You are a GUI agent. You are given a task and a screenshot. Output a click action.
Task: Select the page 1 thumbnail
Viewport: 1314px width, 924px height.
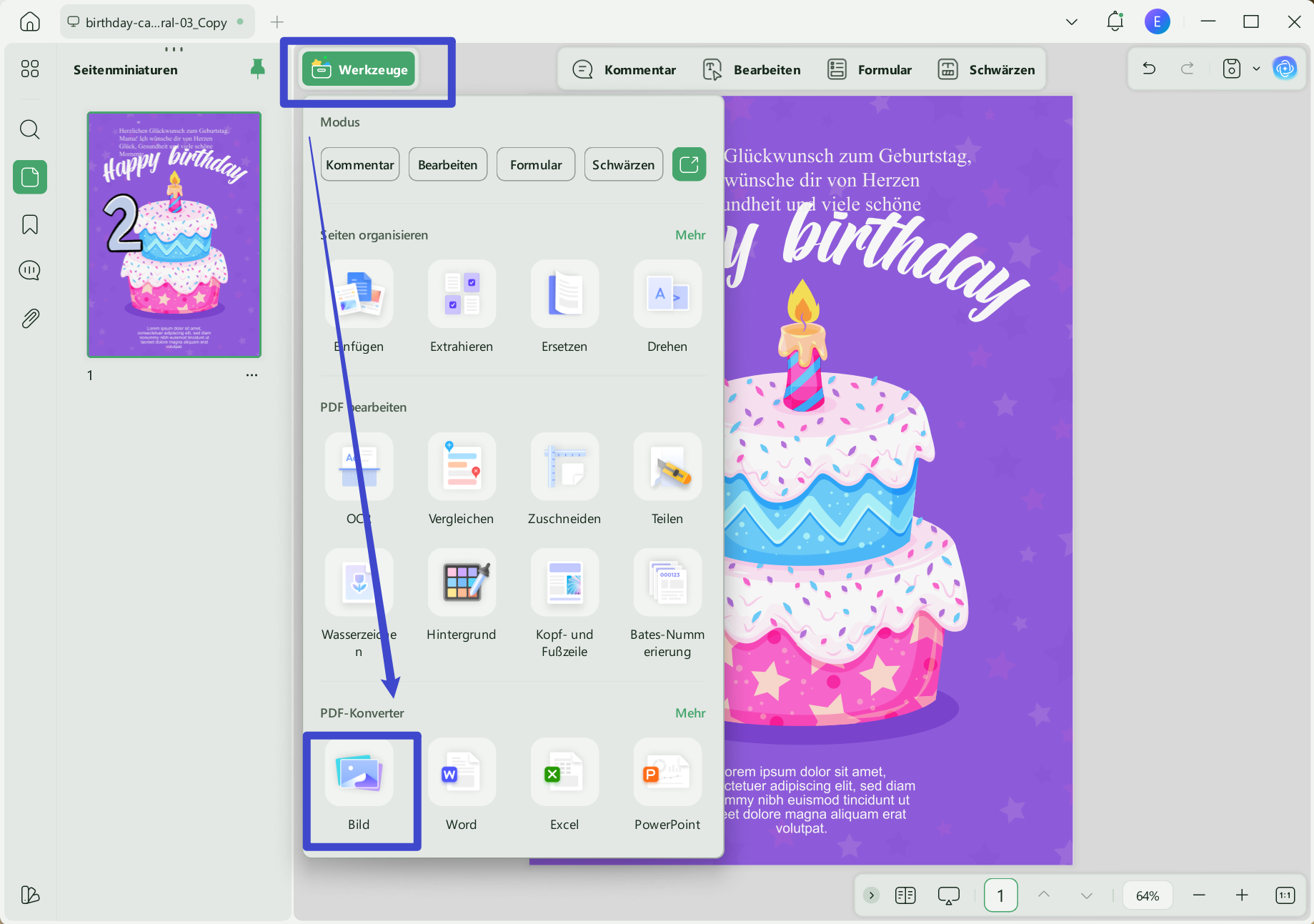tap(174, 234)
